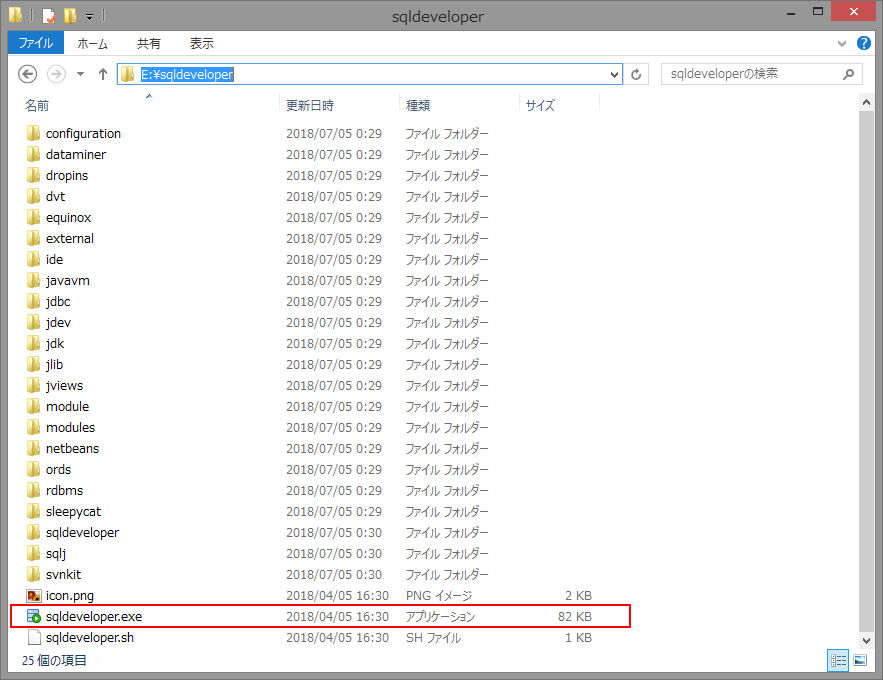
Task: Select the sqldeveloper.exe application icon
Action: [34, 616]
